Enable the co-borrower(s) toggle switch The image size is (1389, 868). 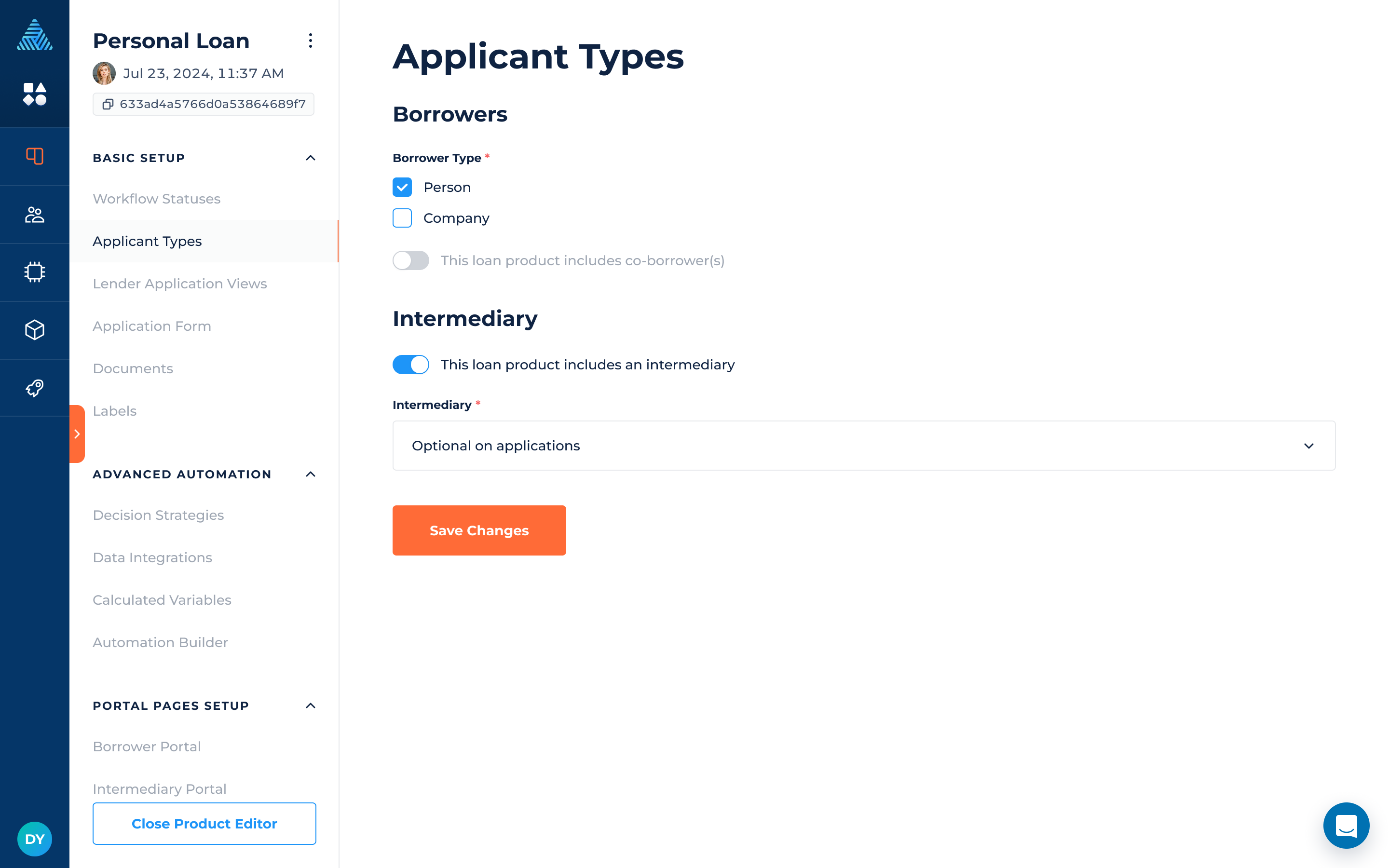point(410,260)
